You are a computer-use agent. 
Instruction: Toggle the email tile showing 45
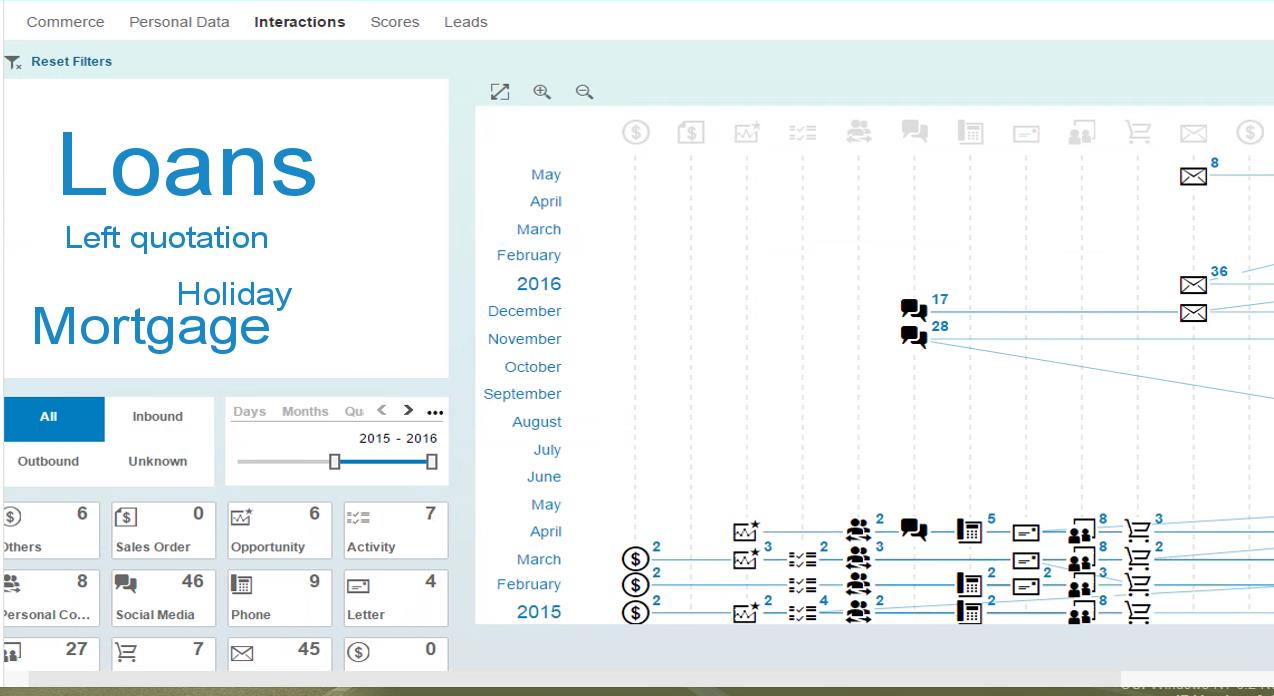click(279, 653)
